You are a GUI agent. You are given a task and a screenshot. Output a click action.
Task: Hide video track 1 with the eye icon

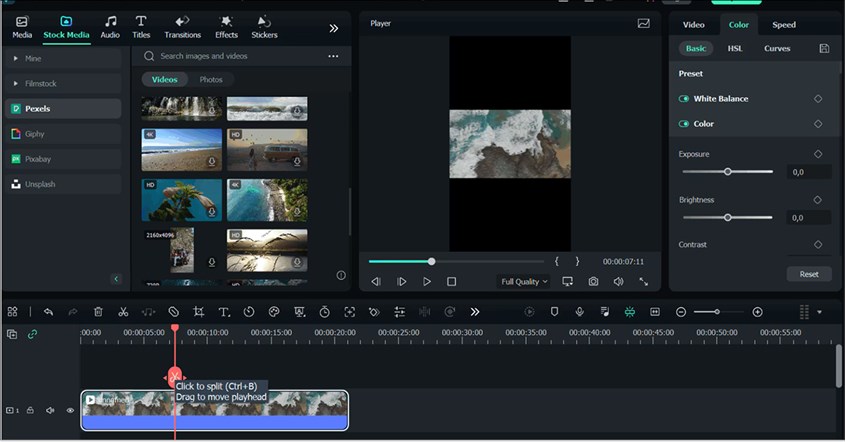tap(70, 410)
